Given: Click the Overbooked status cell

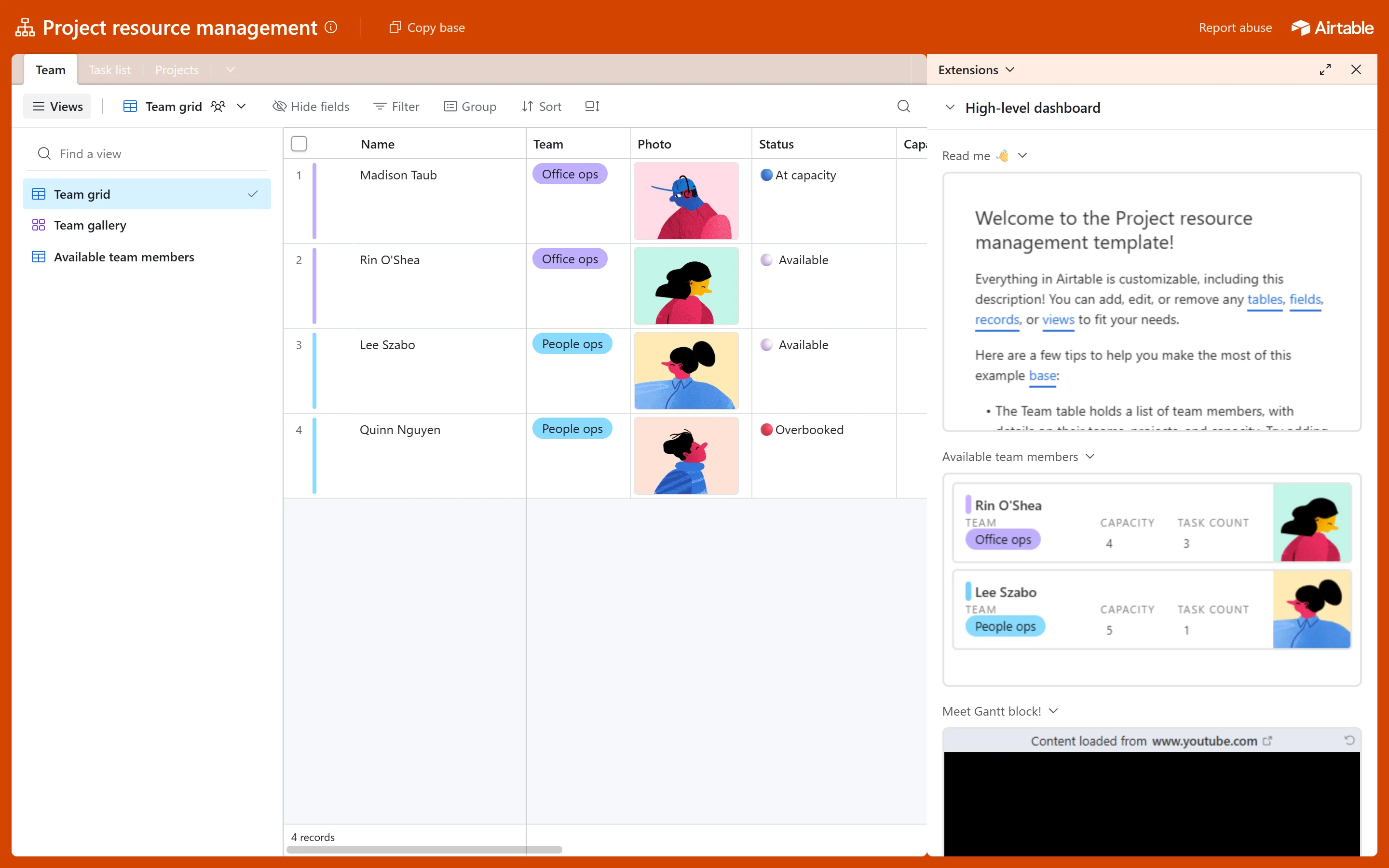Looking at the screenshot, I should pyautogui.click(x=824, y=456).
